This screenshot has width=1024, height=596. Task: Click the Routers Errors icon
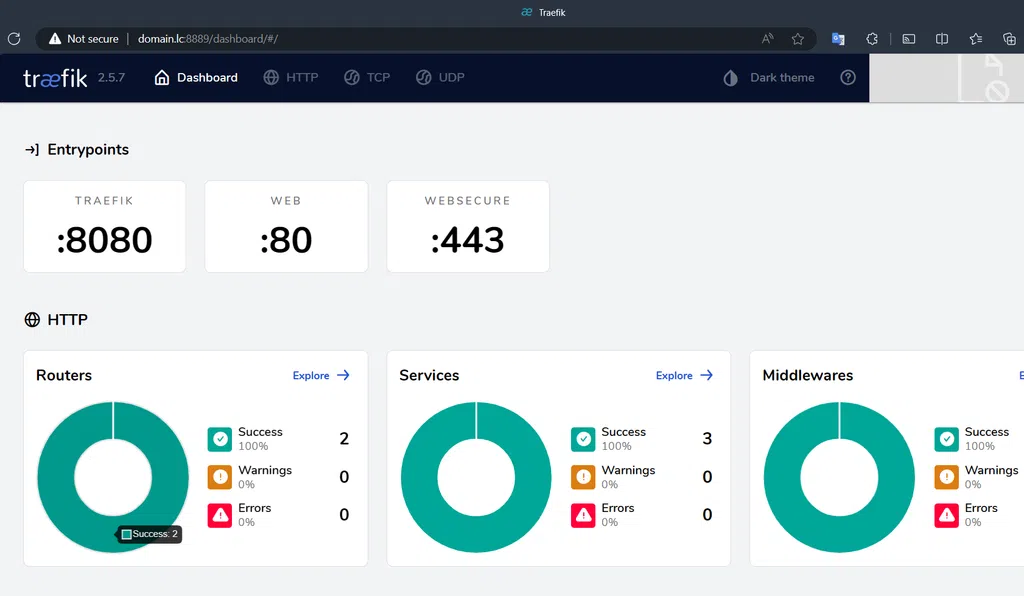[x=220, y=515]
